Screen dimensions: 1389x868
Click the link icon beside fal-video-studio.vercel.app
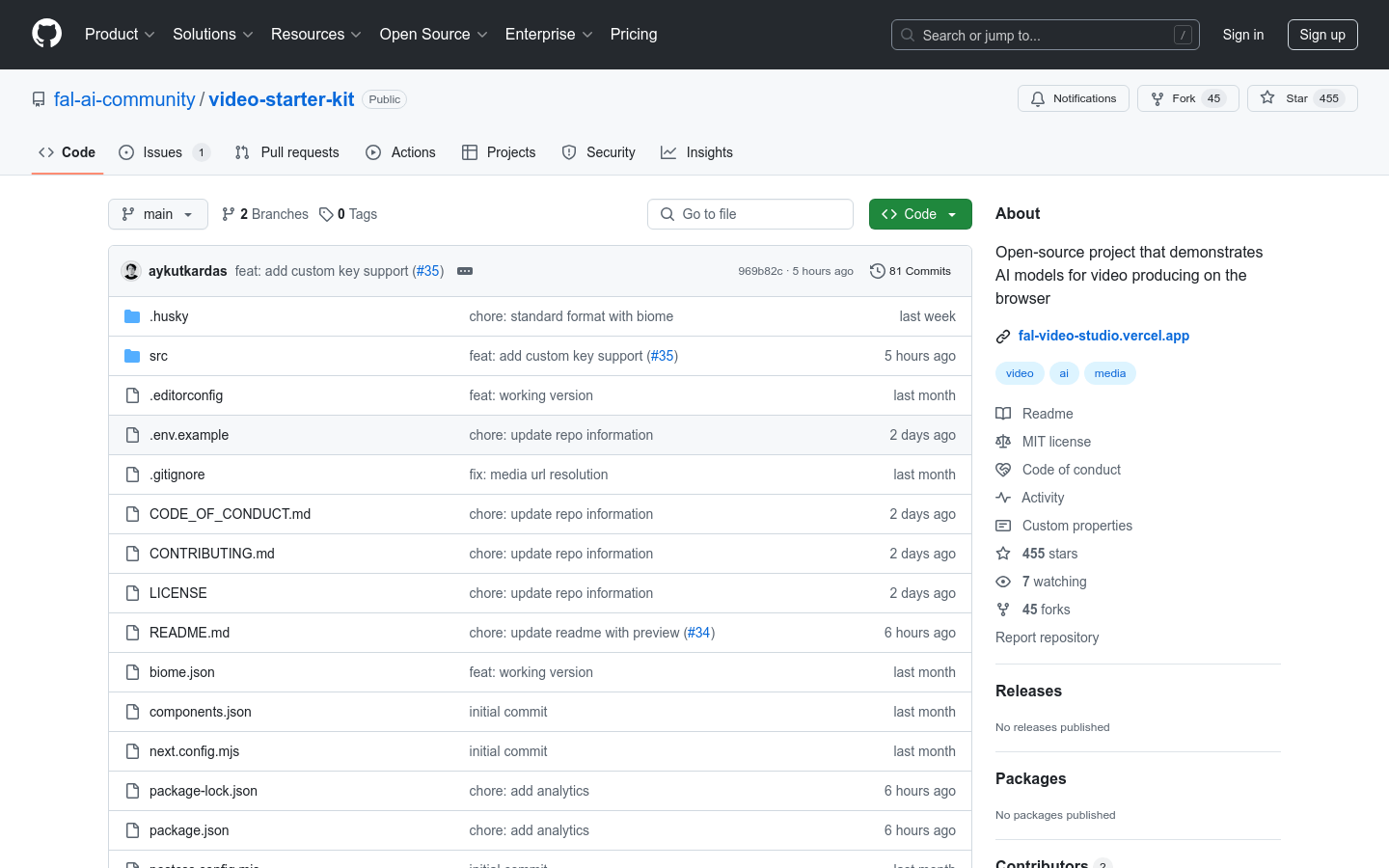pyautogui.click(x=1003, y=337)
